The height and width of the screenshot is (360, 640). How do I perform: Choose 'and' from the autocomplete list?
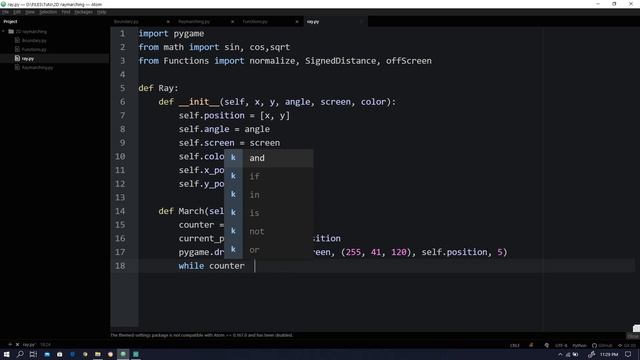pos(269,158)
